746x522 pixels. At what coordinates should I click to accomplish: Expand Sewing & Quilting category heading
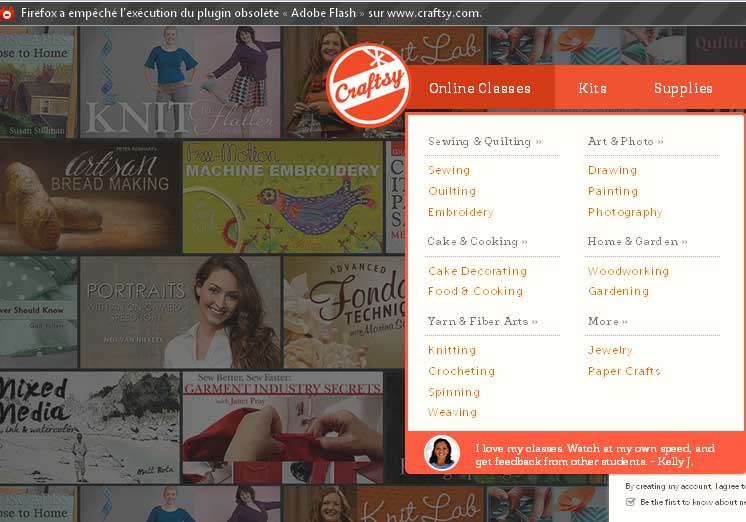[484, 142]
